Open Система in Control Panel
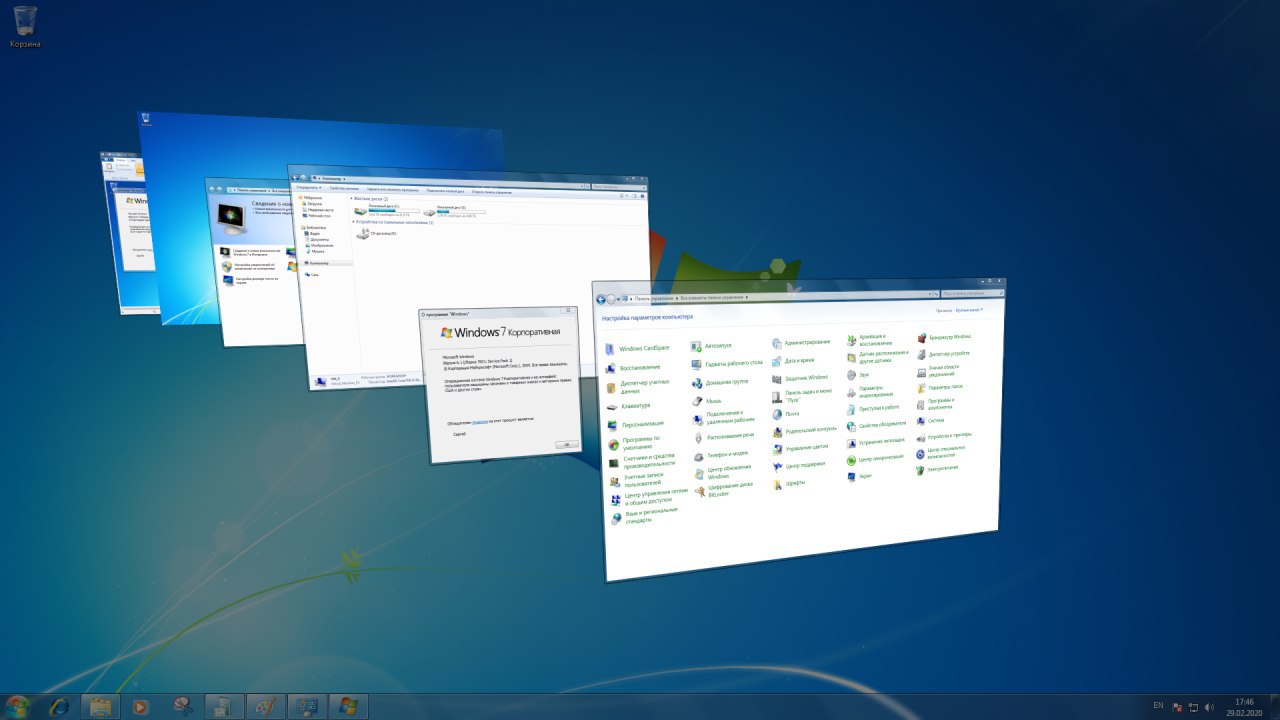This screenshot has height=720, width=1280. (931, 420)
